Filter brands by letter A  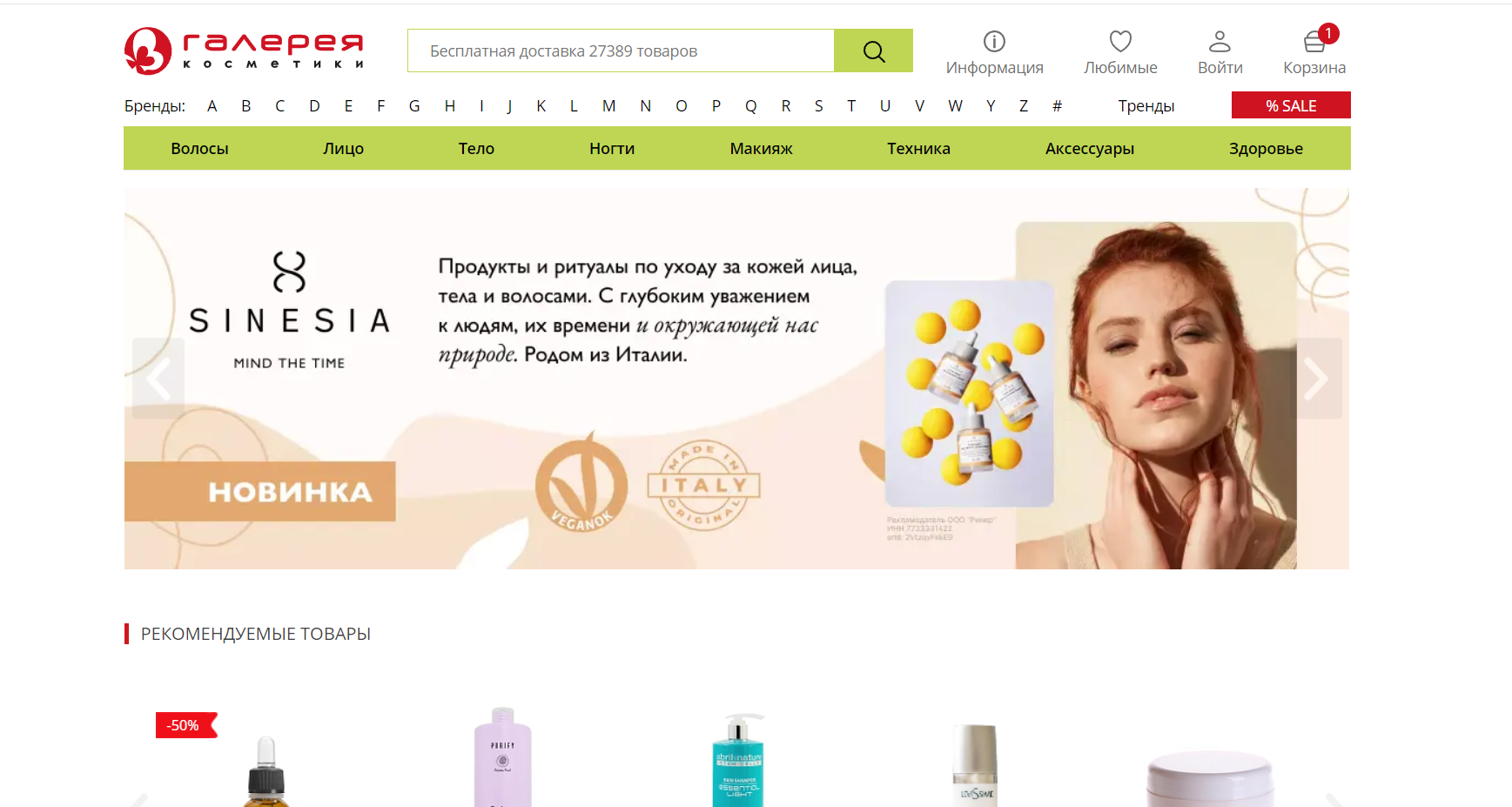[212, 105]
